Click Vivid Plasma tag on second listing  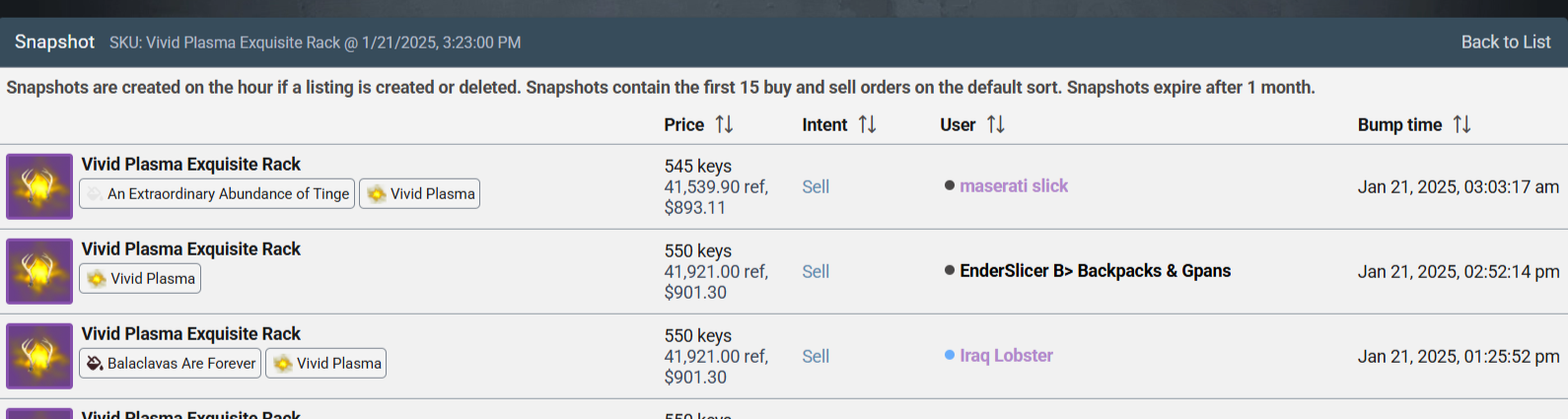pos(140,279)
